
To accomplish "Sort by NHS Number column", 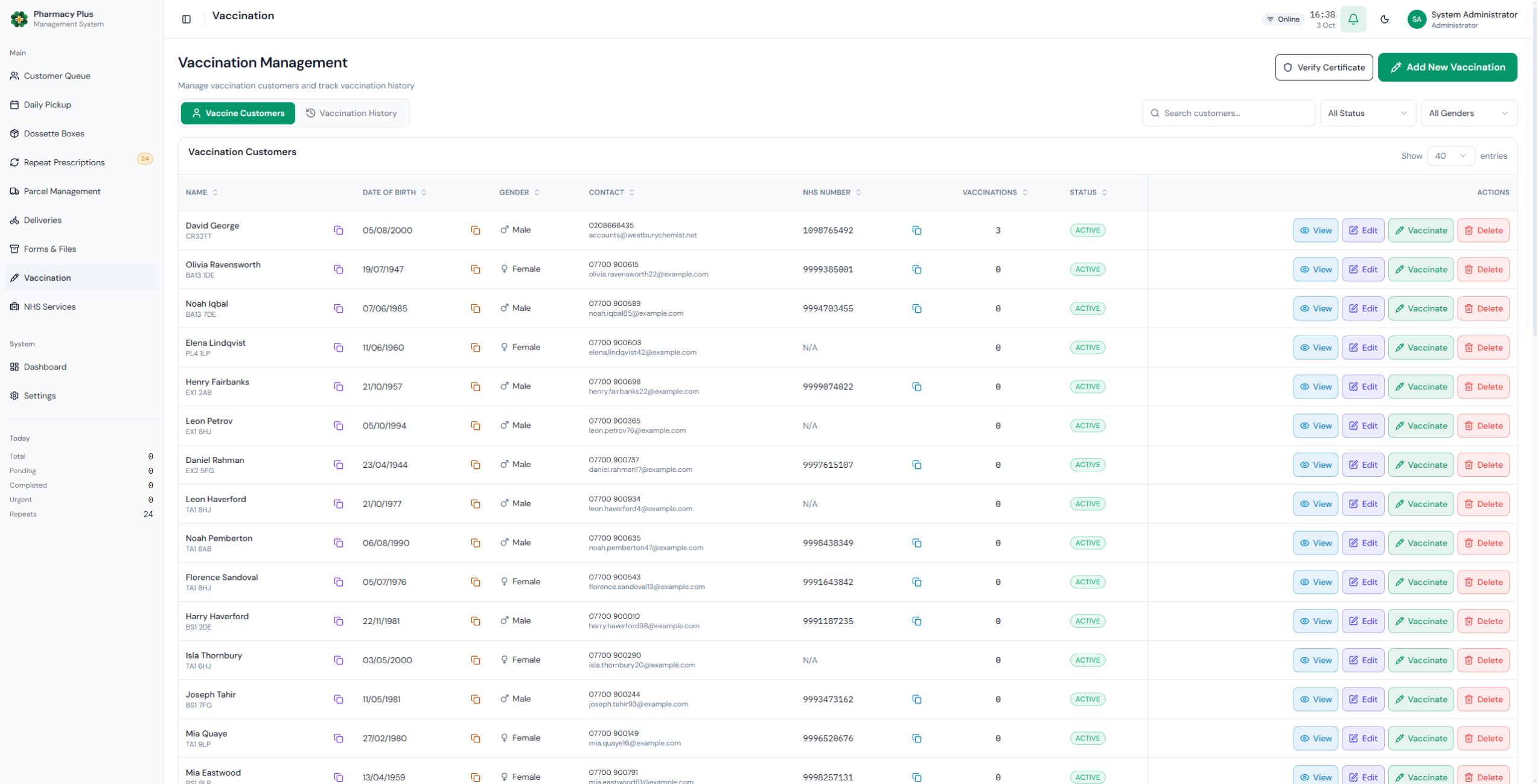I will [832, 193].
